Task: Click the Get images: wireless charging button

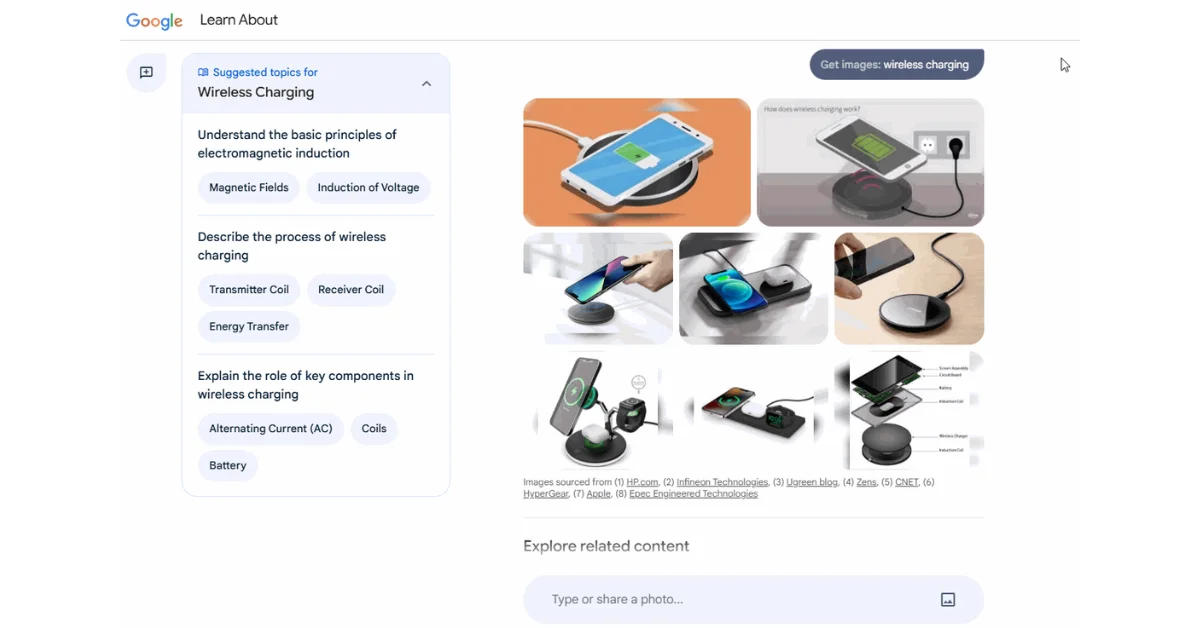Action: click(x=896, y=65)
